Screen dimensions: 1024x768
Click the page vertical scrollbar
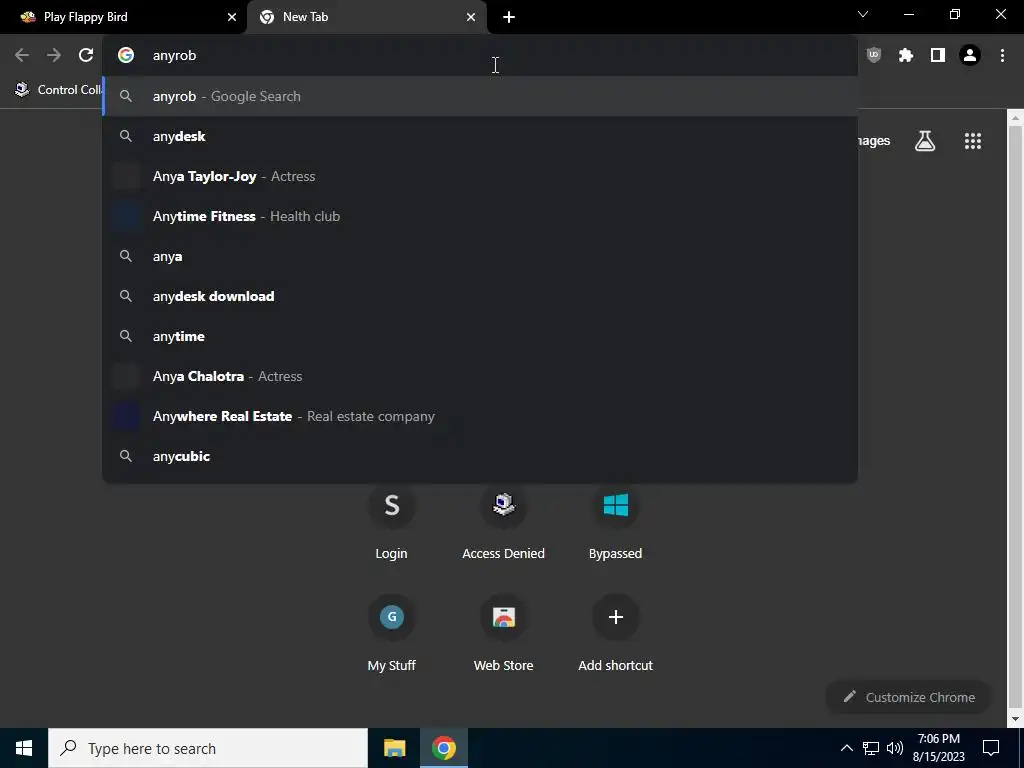(x=1016, y=418)
